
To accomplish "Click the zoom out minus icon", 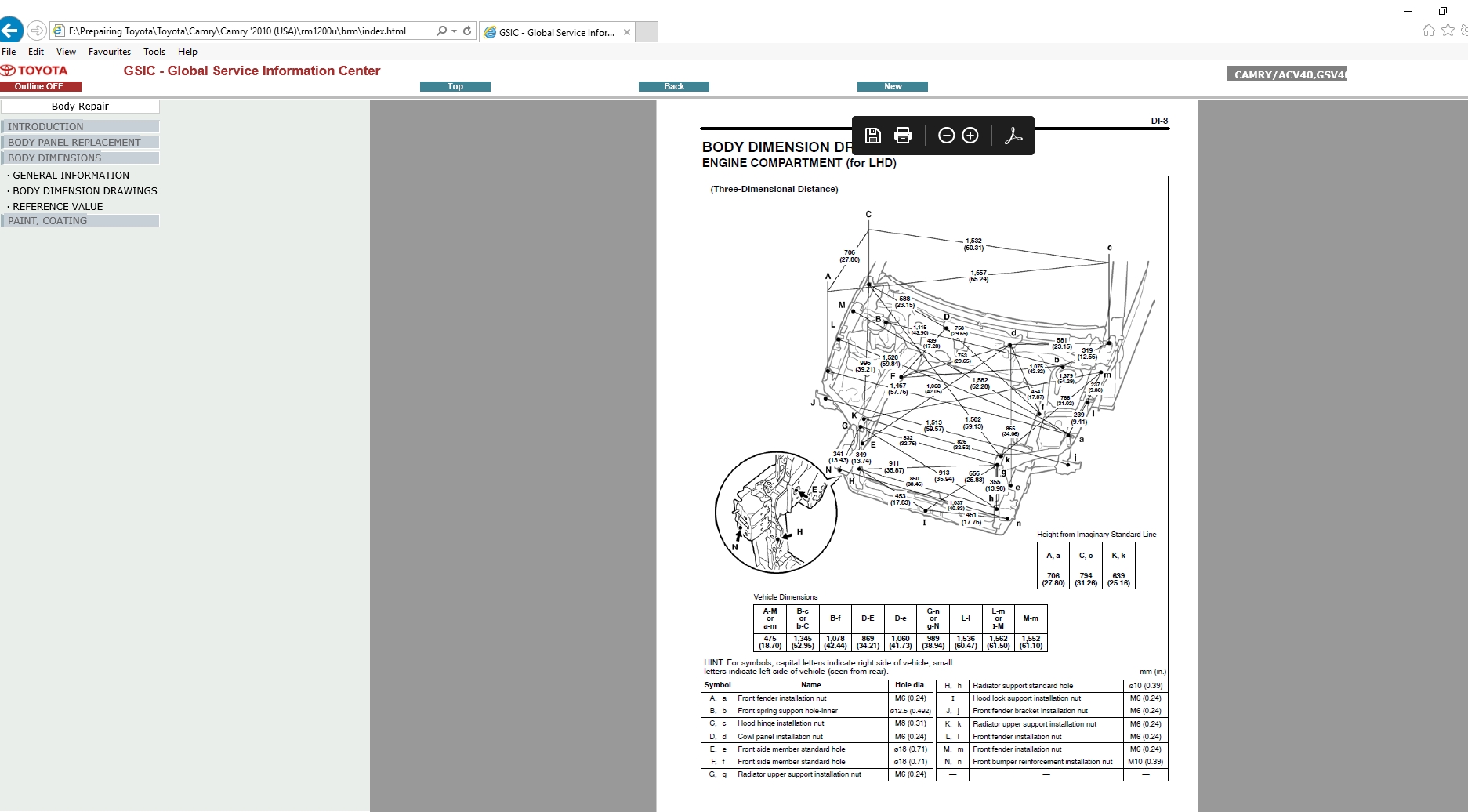I will pyautogui.click(x=946, y=136).
